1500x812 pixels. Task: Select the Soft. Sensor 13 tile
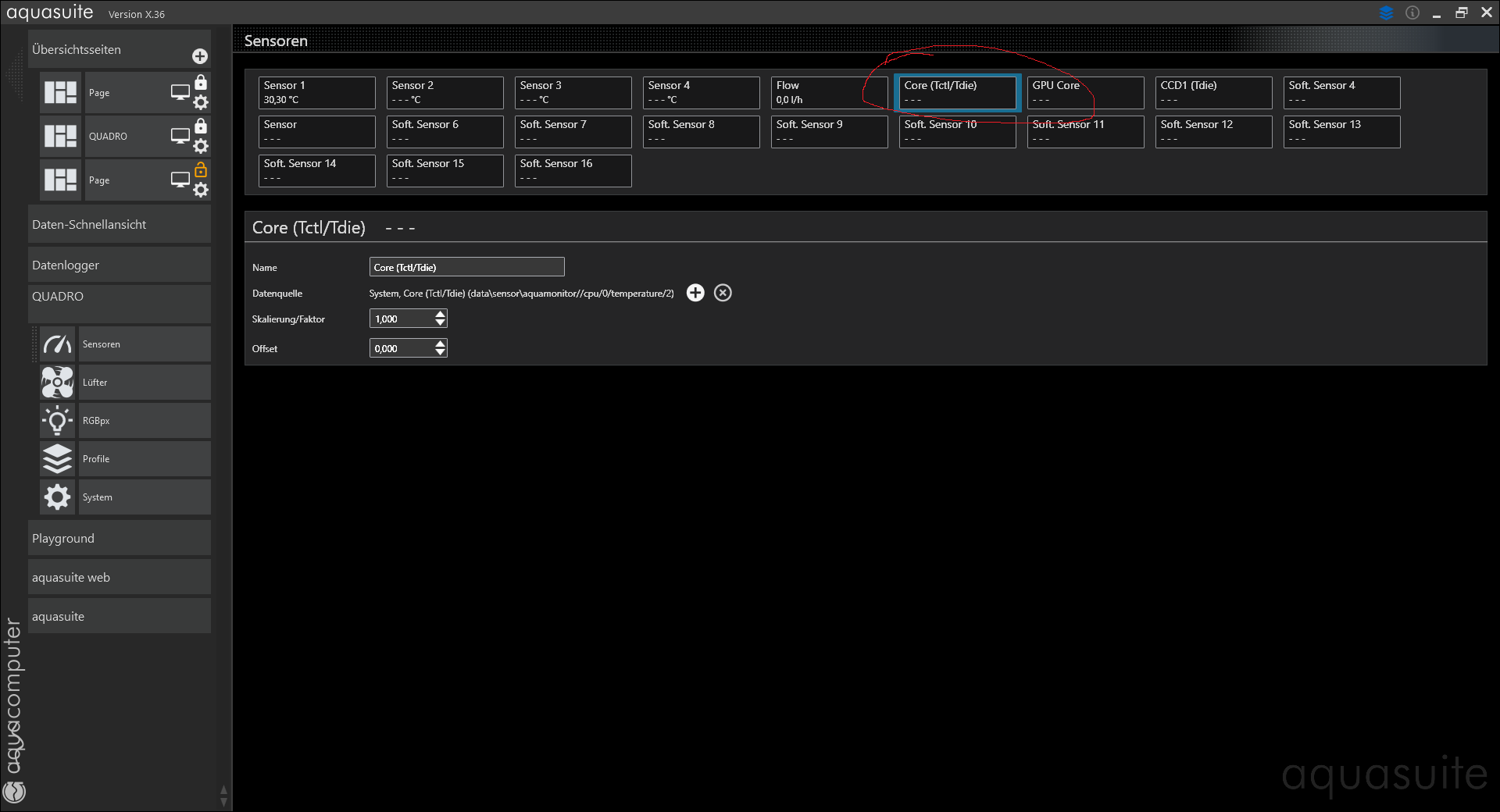[x=1342, y=132]
